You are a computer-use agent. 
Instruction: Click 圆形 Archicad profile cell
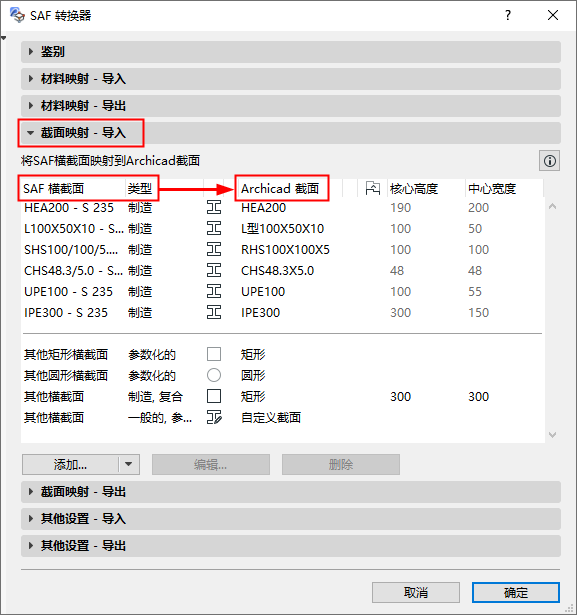(x=253, y=375)
